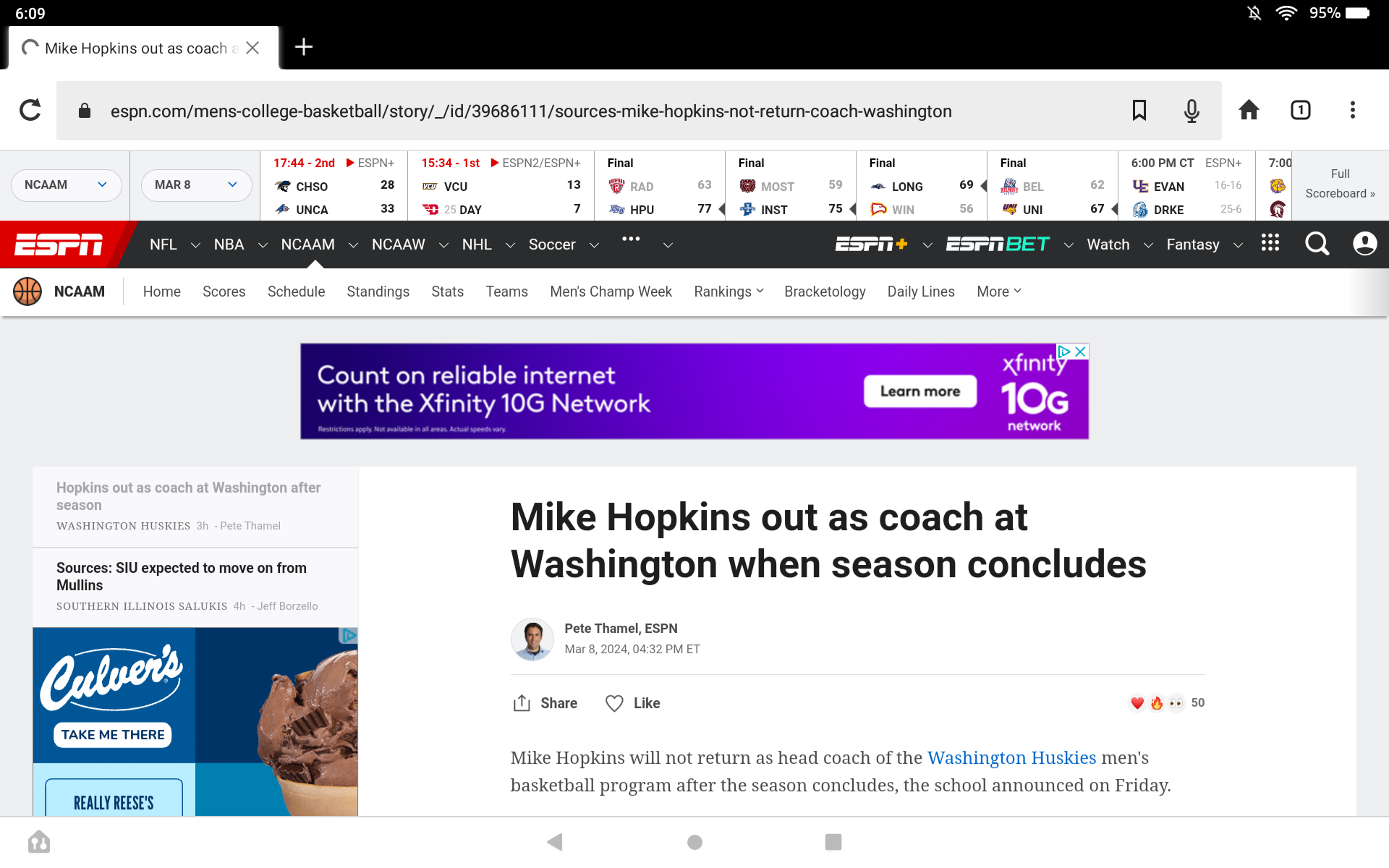Viewport: 1389px width, 868px height.
Task: Open the ESPN search magnifier icon
Action: click(1317, 244)
